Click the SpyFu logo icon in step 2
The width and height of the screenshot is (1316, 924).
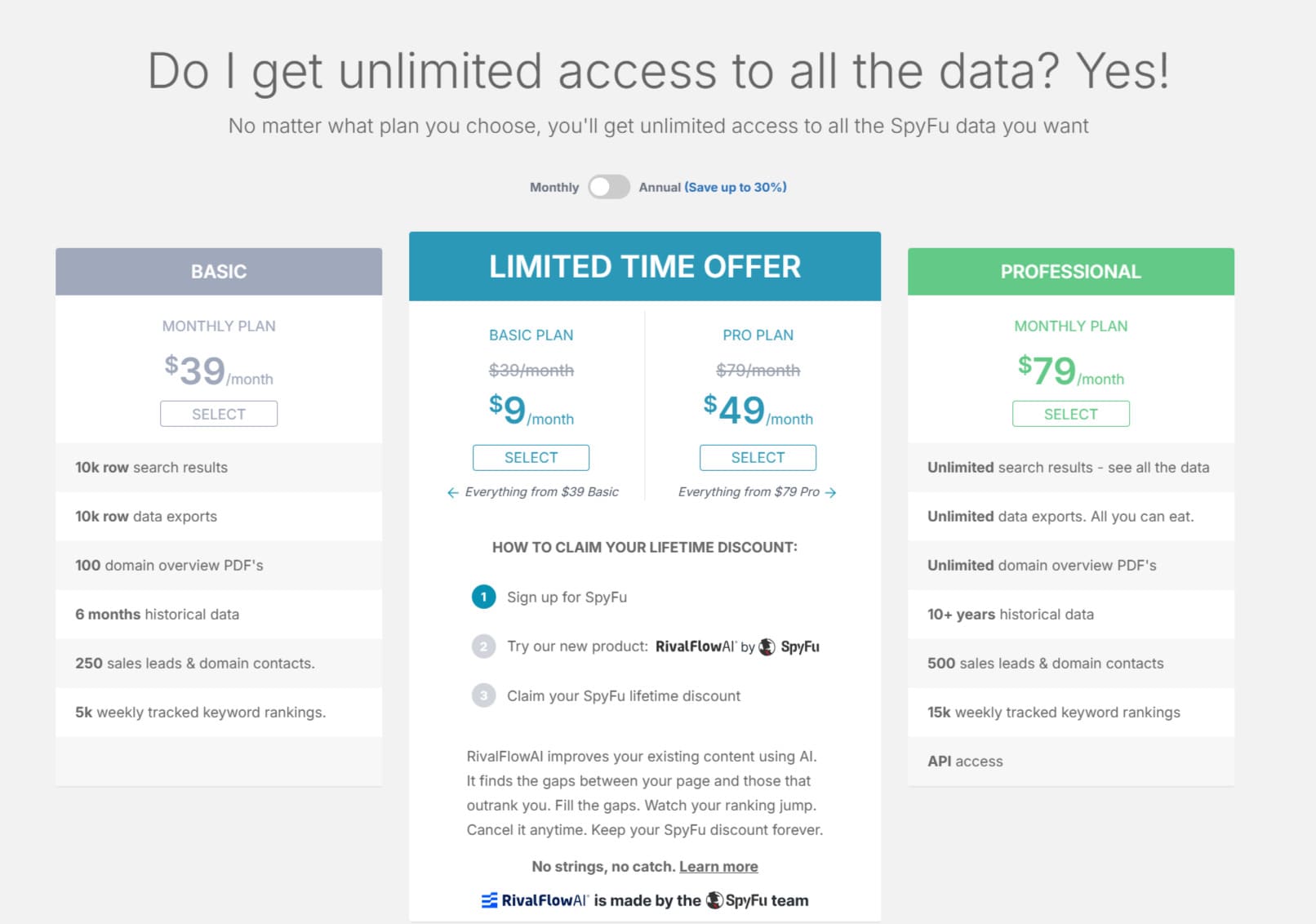[x=767, y=646]
